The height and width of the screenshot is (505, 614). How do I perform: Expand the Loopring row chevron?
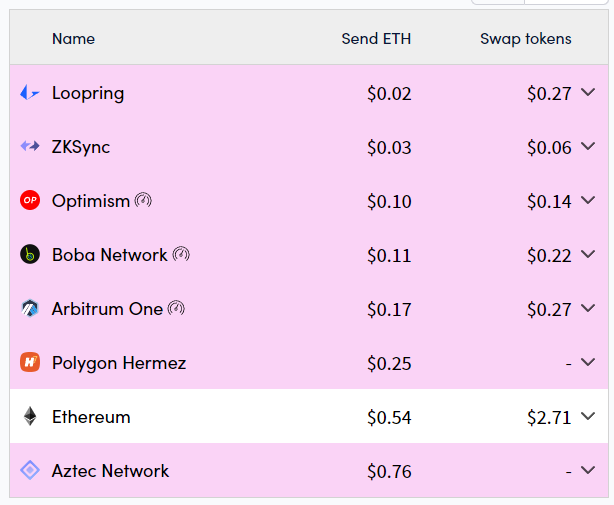pos(588,93)
